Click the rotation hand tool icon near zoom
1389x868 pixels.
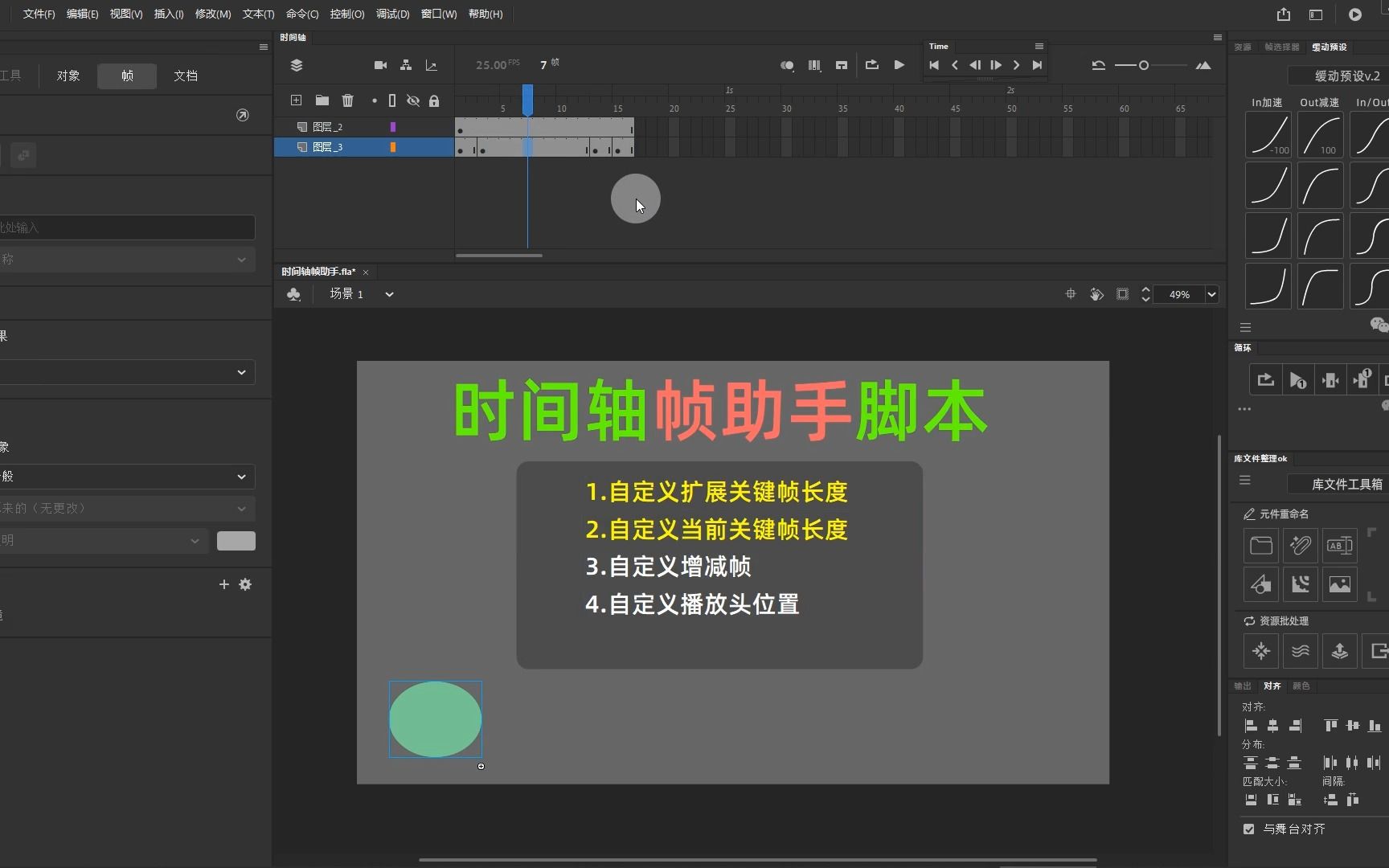[1096, 294]
